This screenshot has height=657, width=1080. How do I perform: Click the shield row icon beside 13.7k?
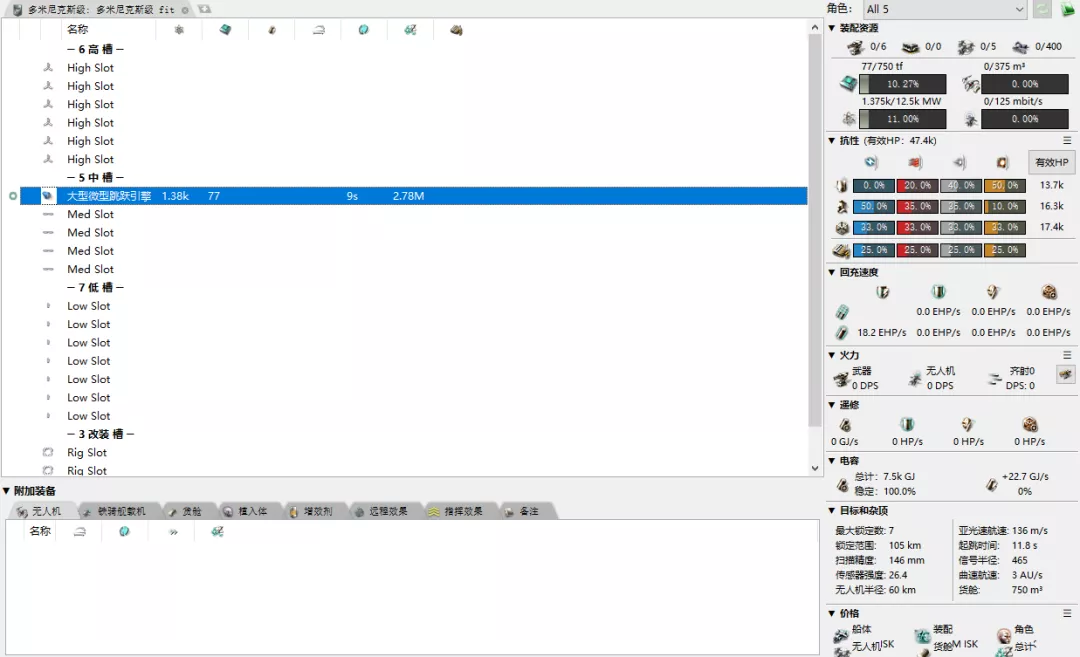click(x=842, y=185)
